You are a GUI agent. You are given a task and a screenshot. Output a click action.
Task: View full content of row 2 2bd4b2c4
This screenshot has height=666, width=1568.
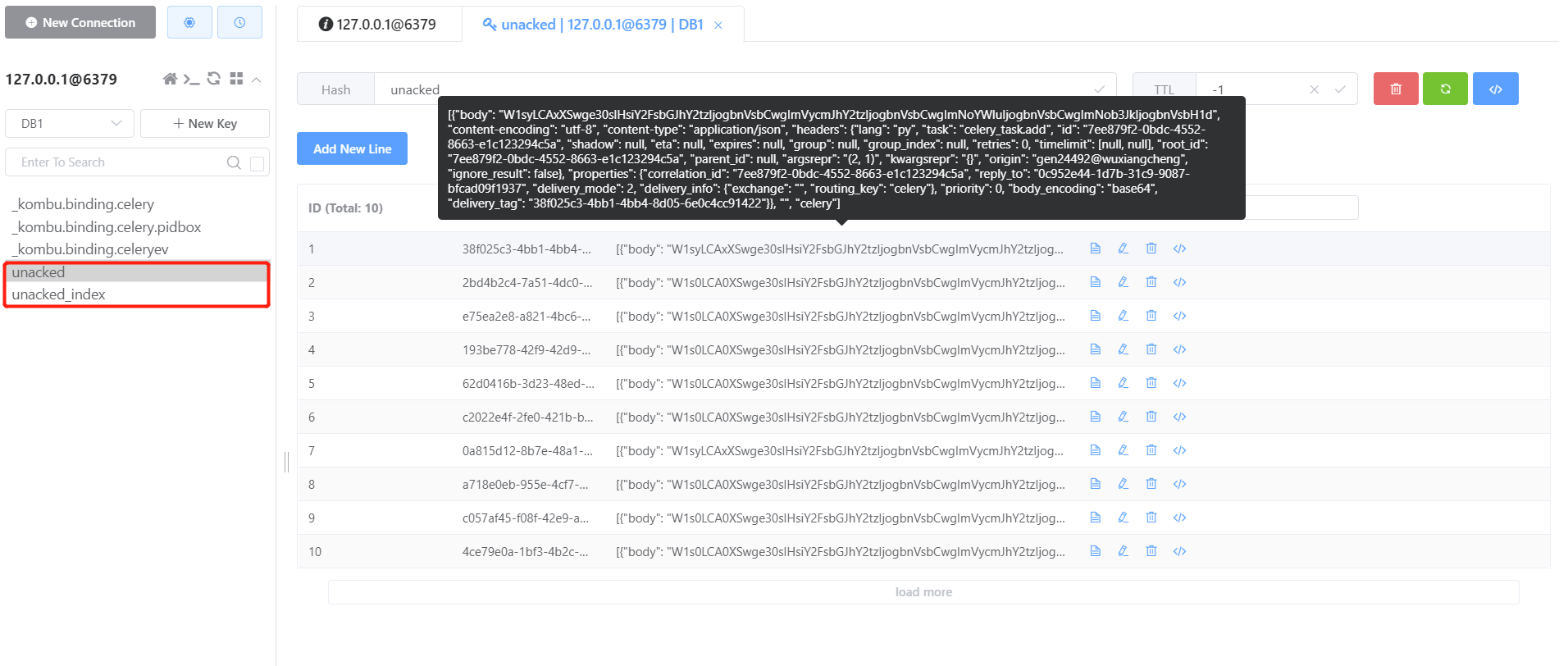(1096, 282)
